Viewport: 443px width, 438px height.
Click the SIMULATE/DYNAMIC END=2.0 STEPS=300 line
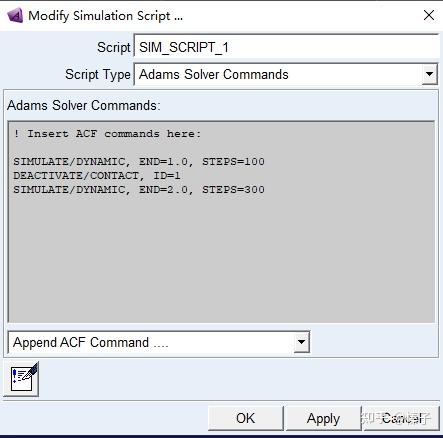point(139,190)
